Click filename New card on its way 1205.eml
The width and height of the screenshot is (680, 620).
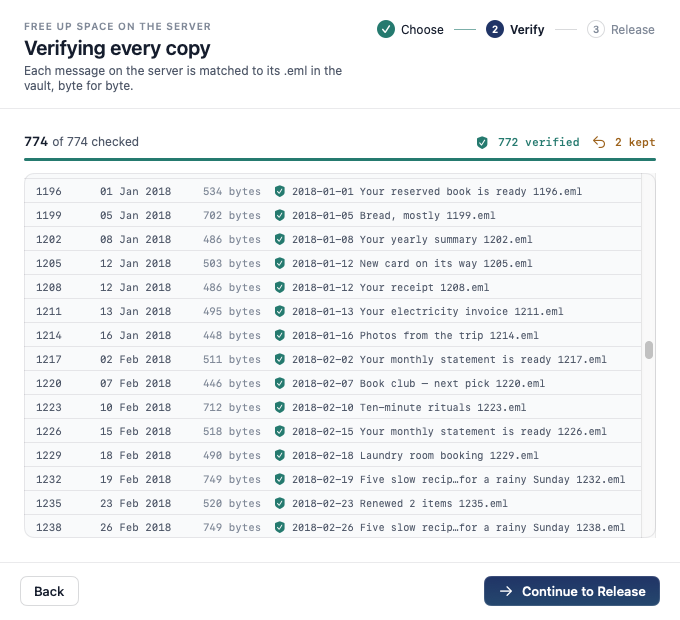coord(412,263)
